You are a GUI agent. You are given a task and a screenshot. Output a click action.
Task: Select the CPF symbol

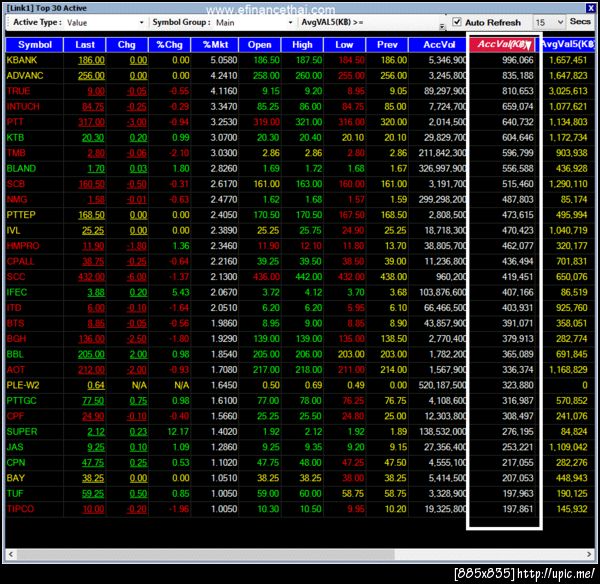[x=15, y=416]
